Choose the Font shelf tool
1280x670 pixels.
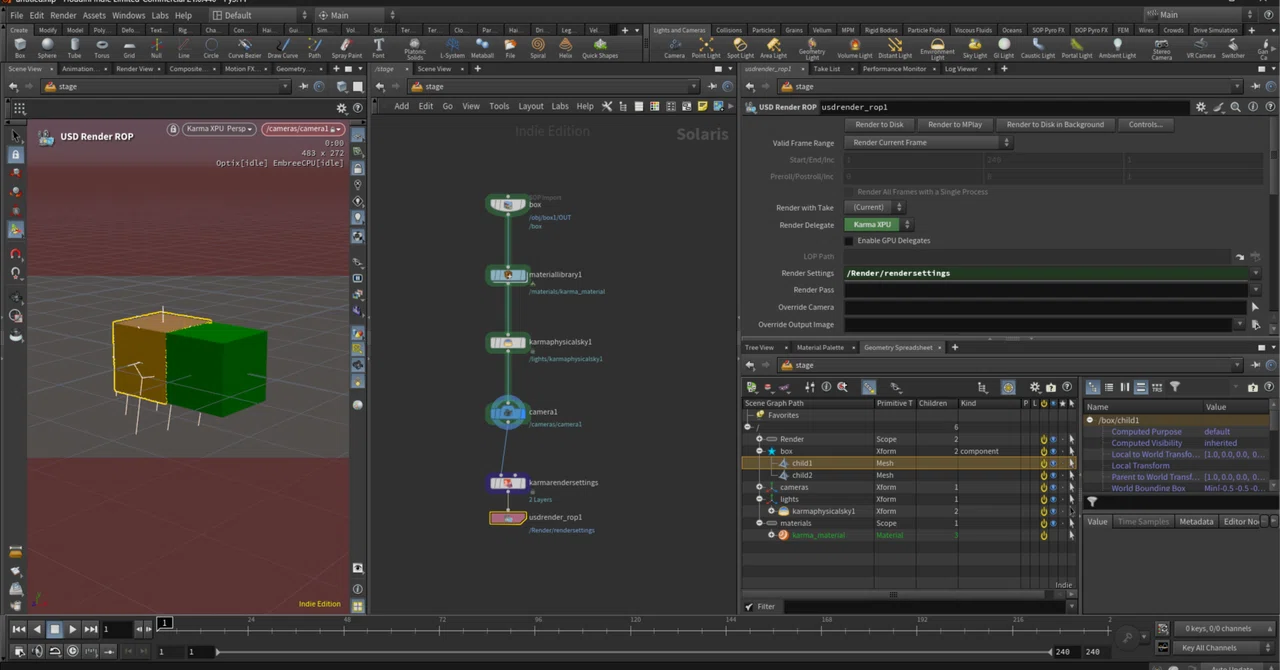tap(378, 47)
